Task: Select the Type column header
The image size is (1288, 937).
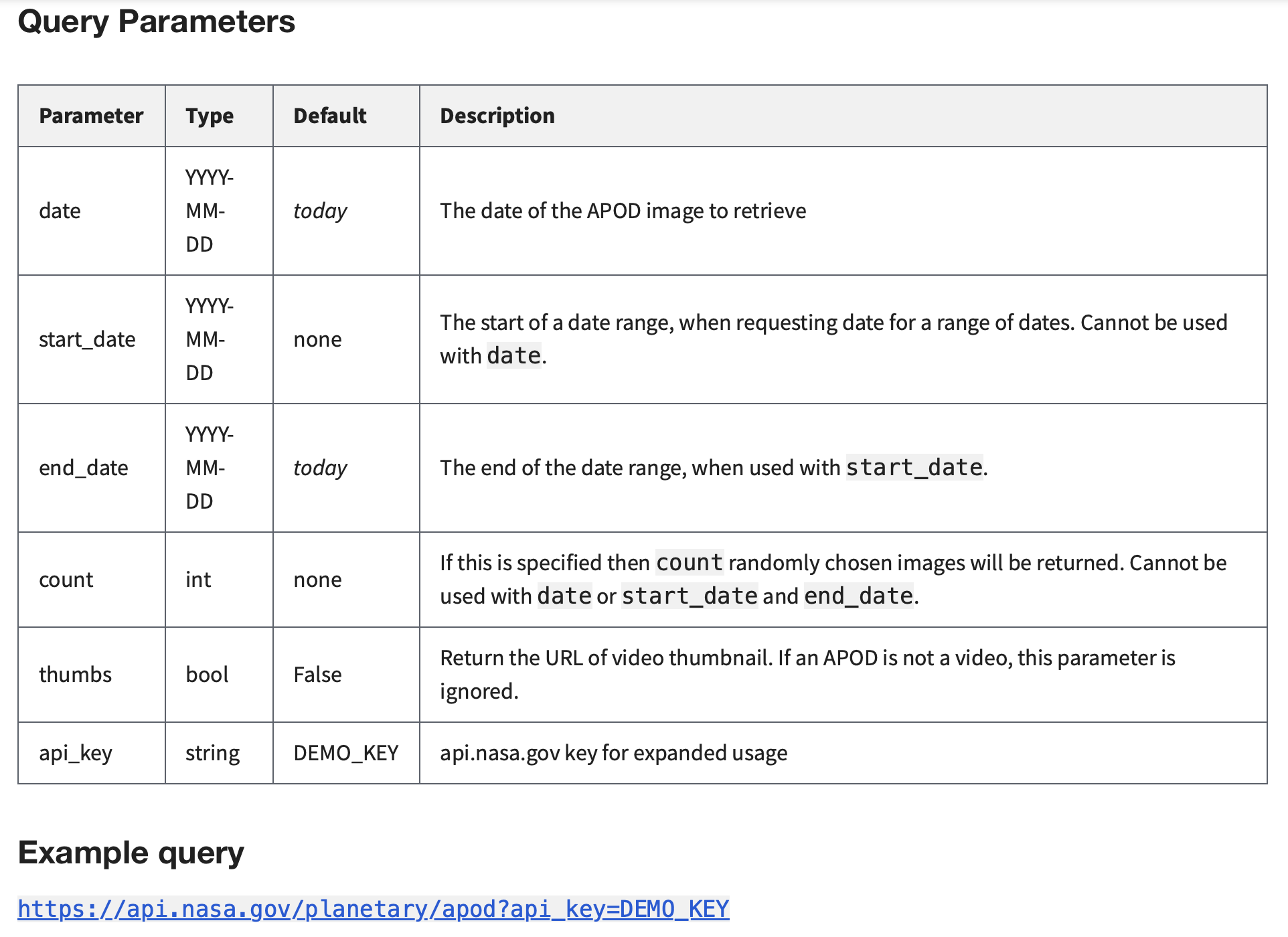Action: pyautogui.click(x=219, y=116)
